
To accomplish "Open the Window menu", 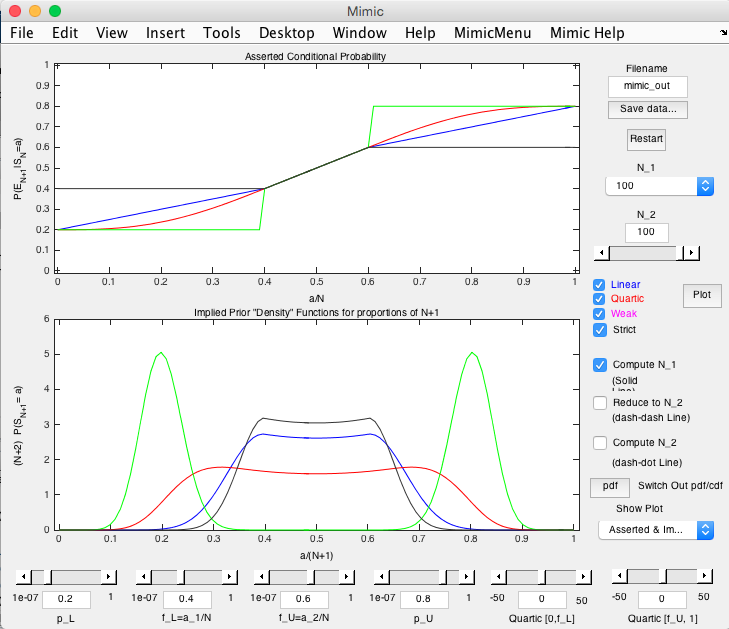I will (x=359, y=33).
